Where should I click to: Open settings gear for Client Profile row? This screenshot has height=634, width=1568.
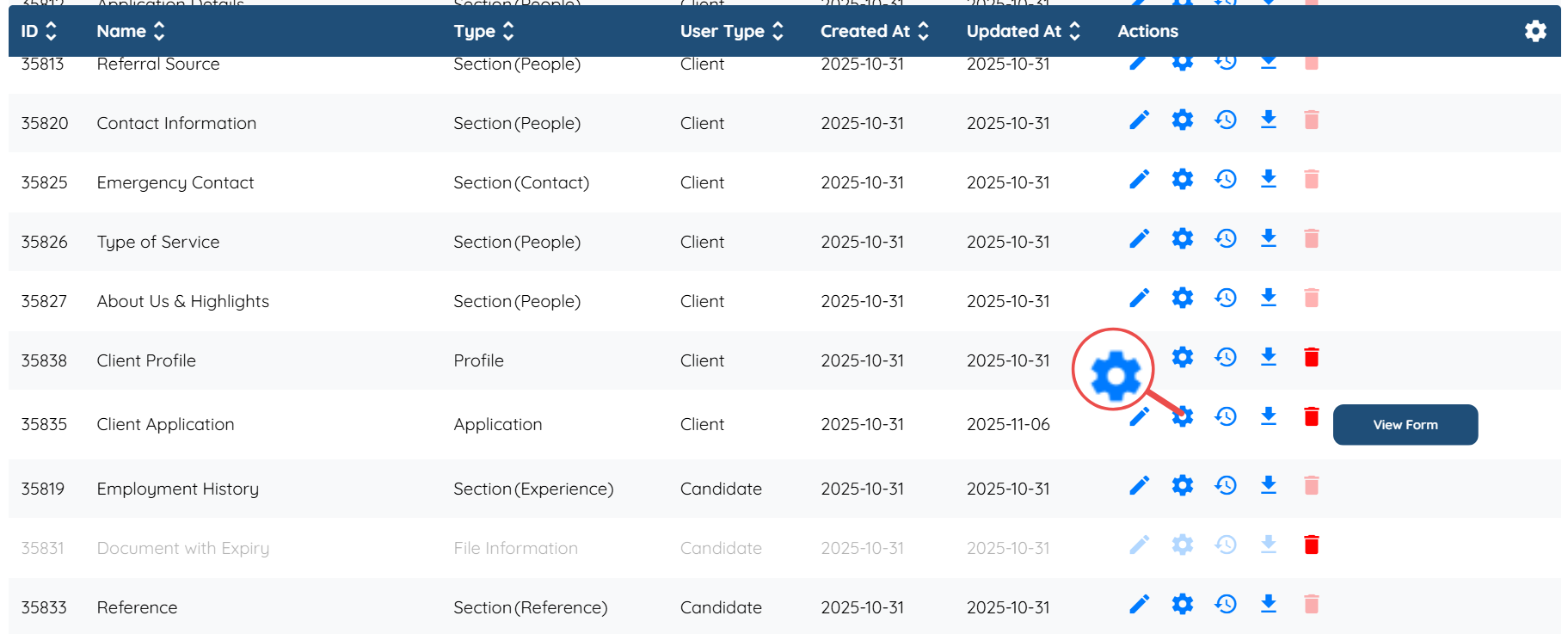coord(1183,357)
